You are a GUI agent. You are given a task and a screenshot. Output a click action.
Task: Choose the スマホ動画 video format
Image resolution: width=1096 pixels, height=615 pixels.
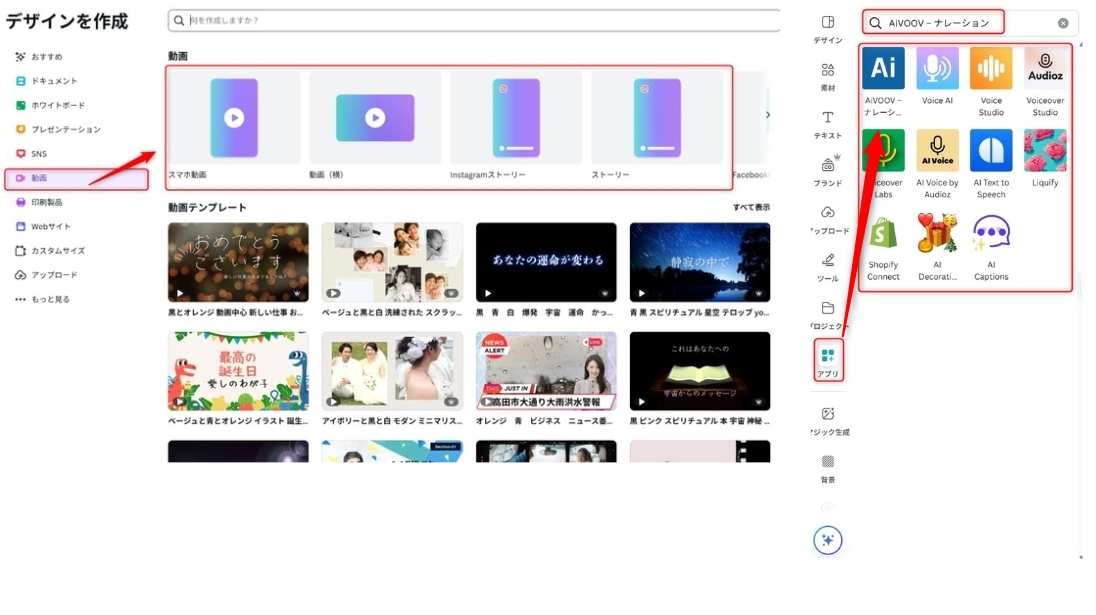pos(234,118)
